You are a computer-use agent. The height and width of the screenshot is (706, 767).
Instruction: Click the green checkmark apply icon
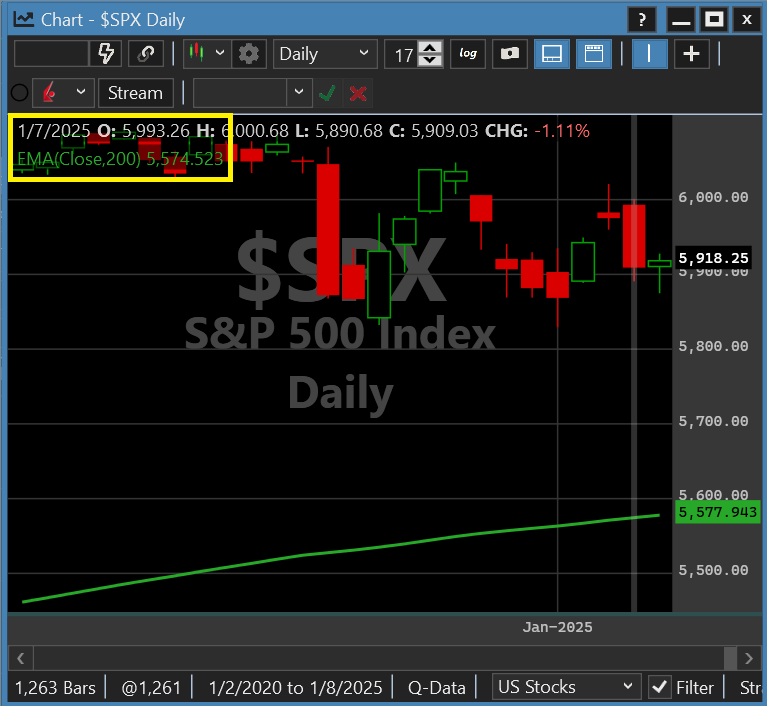(327, 92)
